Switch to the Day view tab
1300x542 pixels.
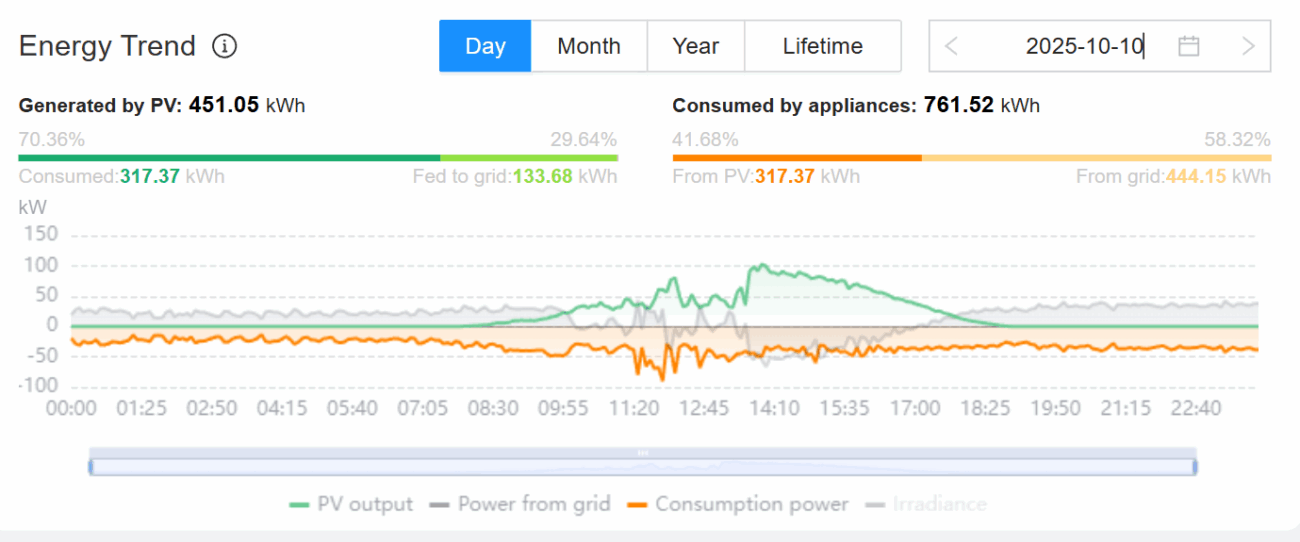pos(485,46)
